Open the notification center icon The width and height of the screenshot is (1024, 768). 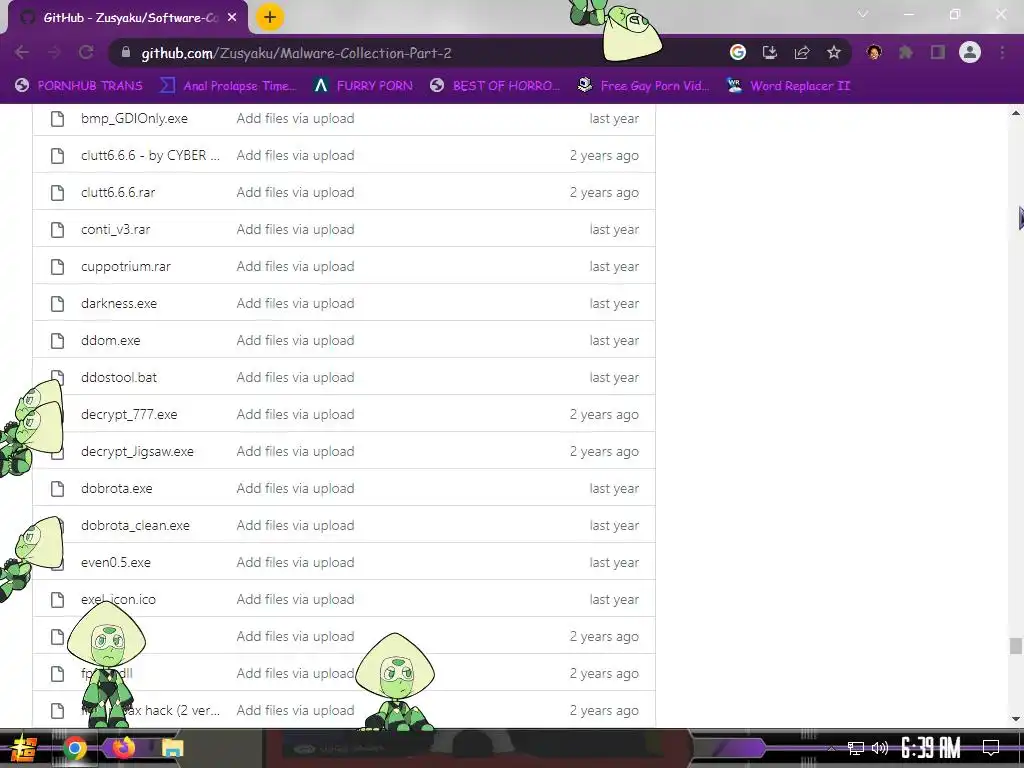(x=991, y=748)
